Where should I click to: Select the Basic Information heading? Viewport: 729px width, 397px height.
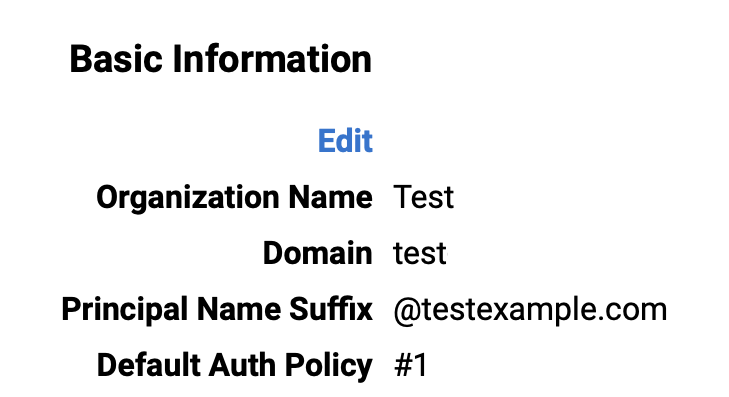click(221, 60)
